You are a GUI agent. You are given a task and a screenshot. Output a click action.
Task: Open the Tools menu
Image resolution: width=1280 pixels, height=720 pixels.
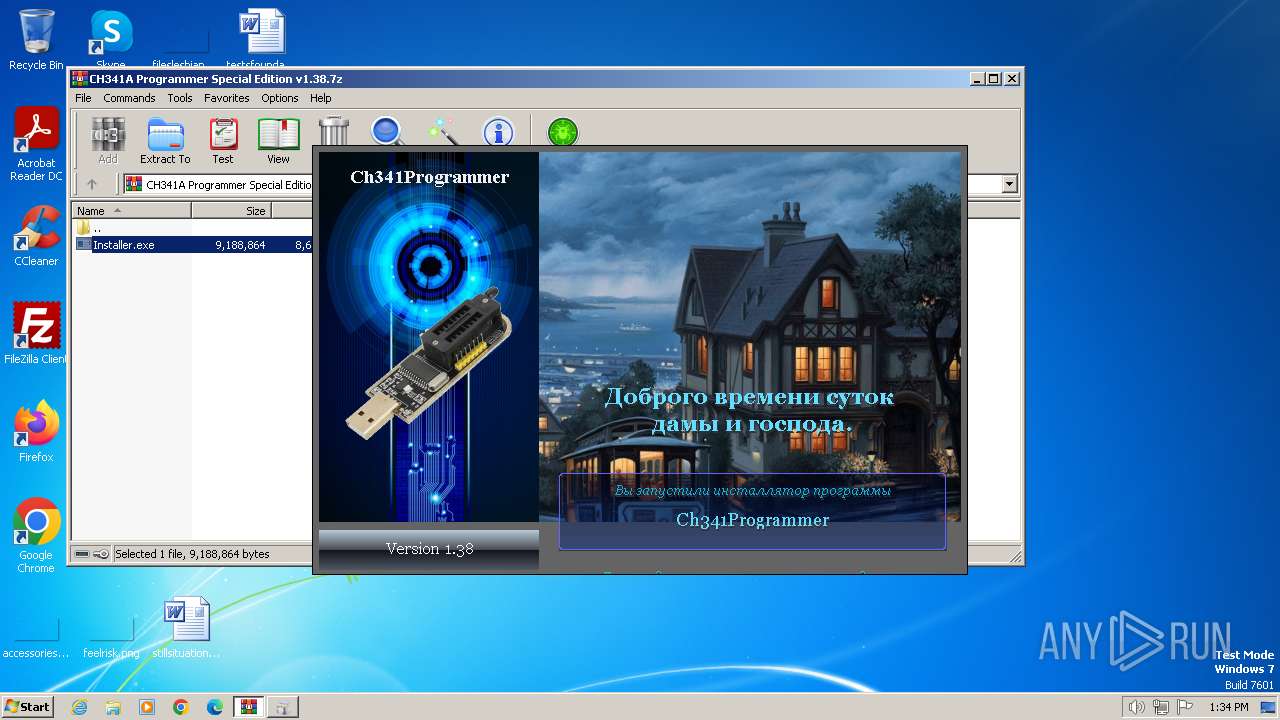pos(180,98)
